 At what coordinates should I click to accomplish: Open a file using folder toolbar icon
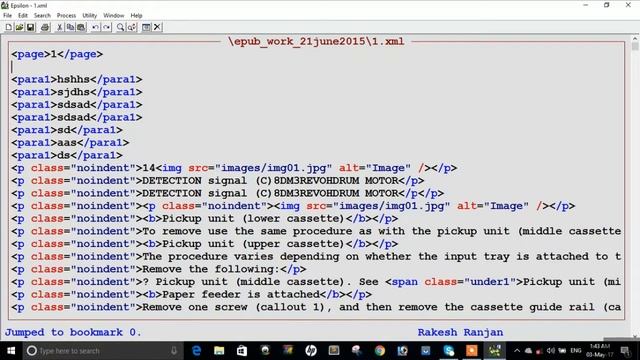pos(19,27)
